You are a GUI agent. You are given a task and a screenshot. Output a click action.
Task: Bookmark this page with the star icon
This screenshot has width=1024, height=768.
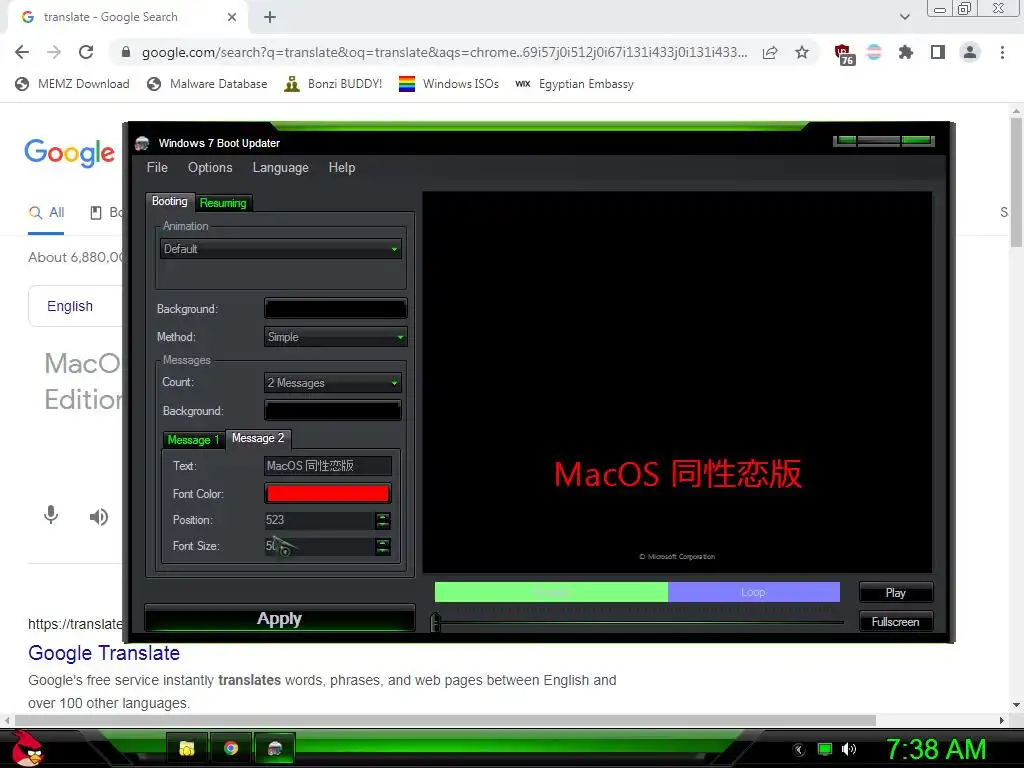pos(802,52)
